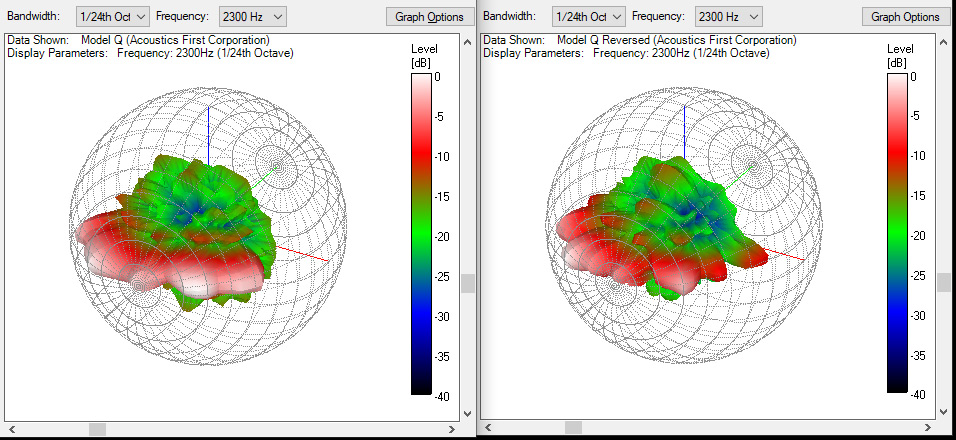
Task: Open the right panel Bandwidth dropdown
Action: (x=589, y=16)
